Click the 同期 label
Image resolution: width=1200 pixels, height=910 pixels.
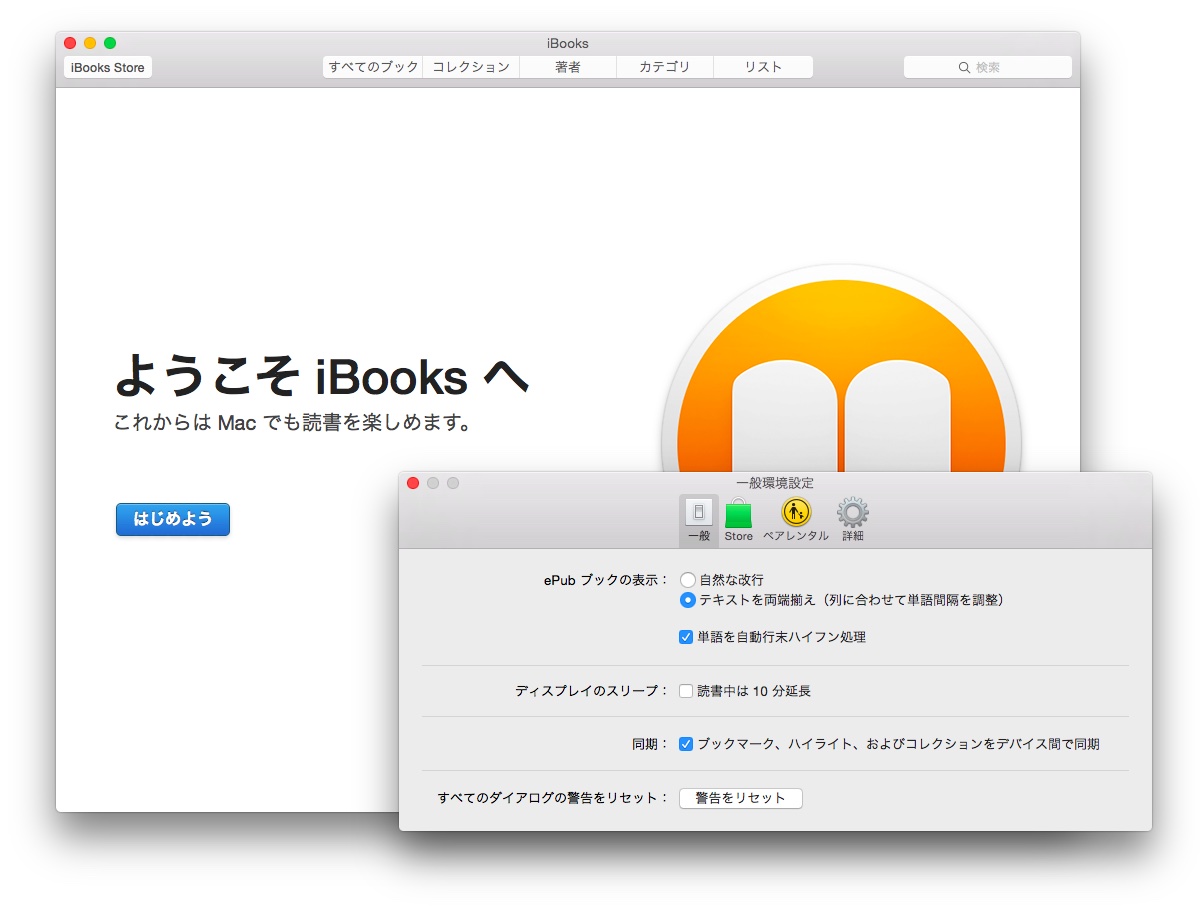pyautogui.click(x=650, y=744)
